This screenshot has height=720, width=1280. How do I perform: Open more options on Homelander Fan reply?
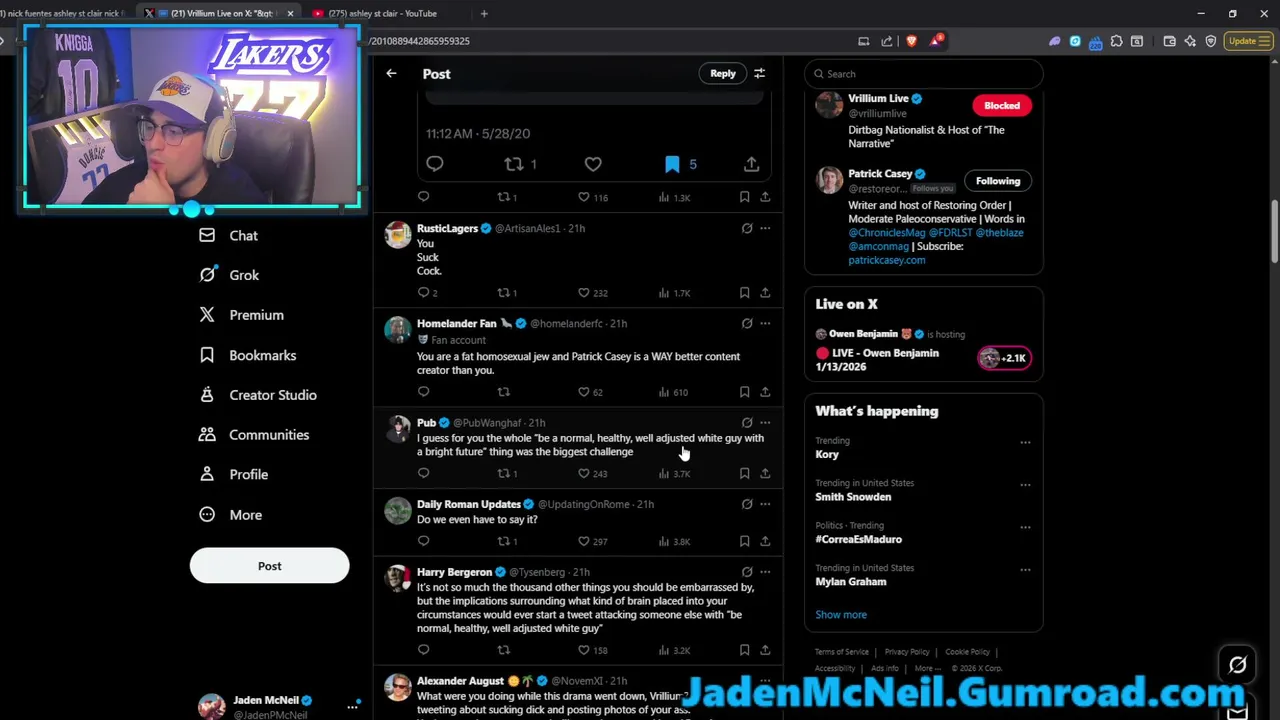(x=765, y=323)
